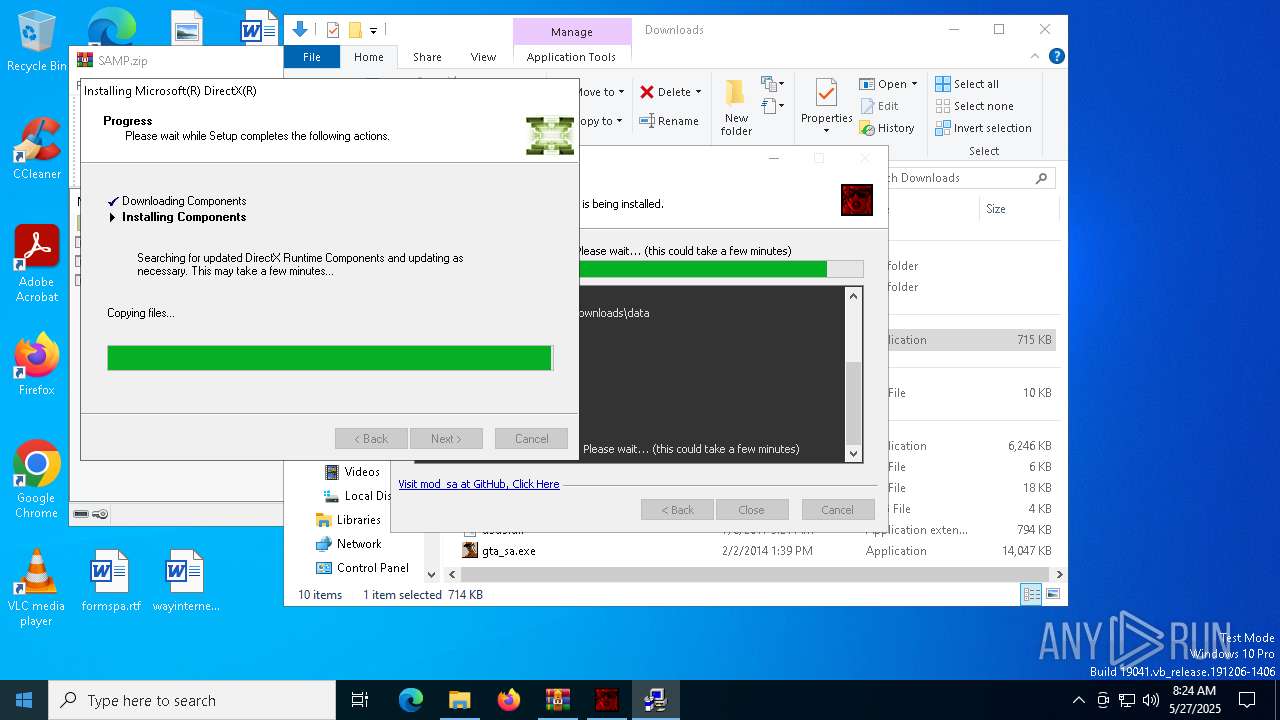
Task: Select gta_sa.exe file row
Action: coord(757,551)
